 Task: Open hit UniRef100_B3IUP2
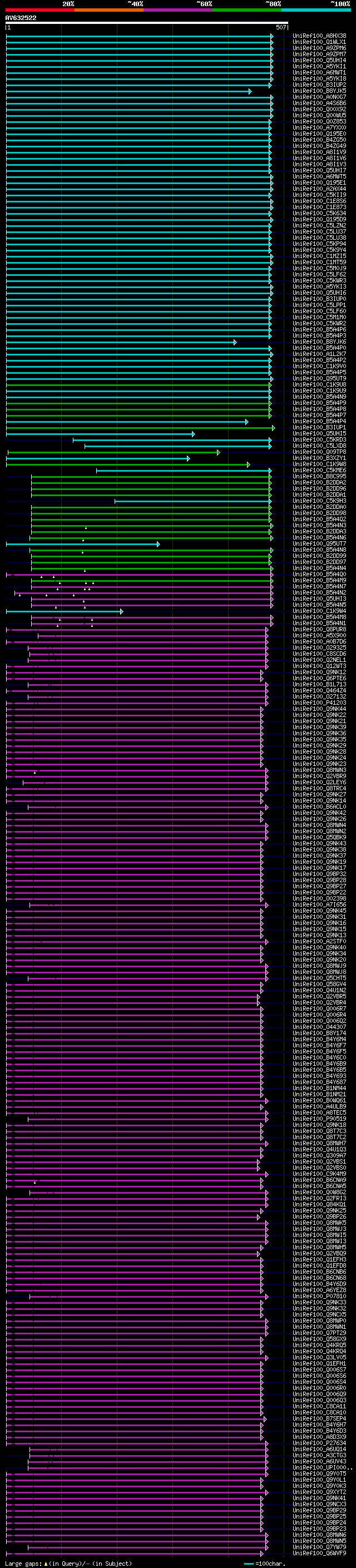319,85
